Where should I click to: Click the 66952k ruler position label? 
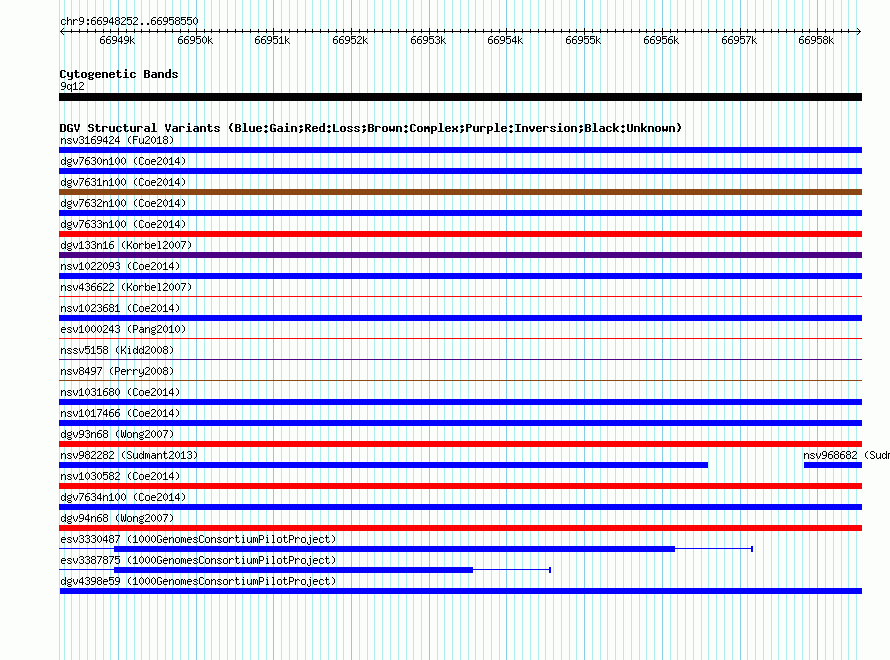350,40
